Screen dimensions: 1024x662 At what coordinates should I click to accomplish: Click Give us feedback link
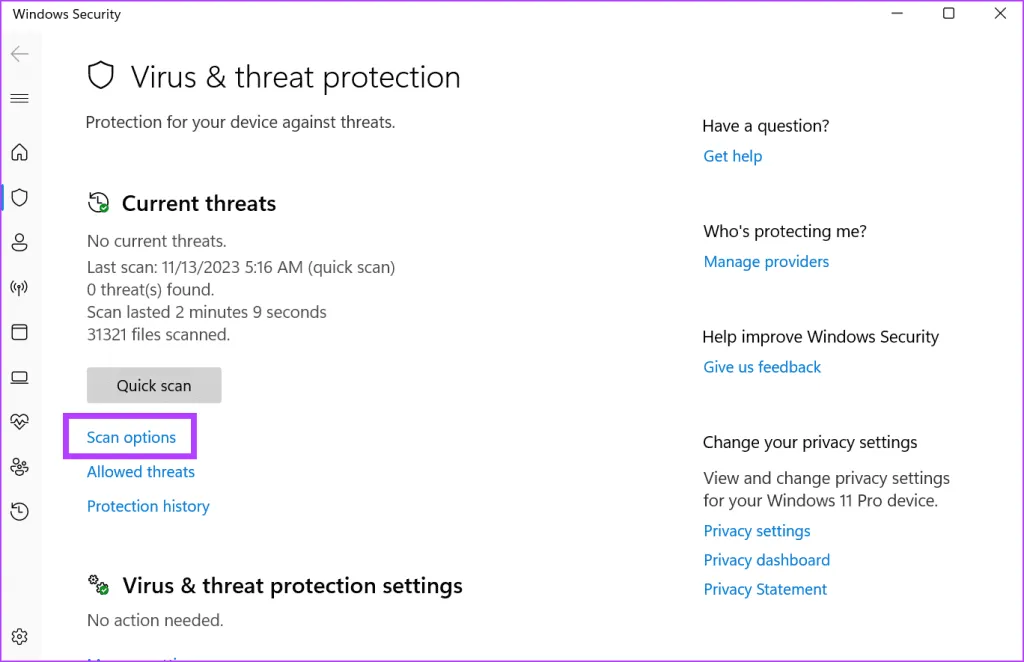click(762, 367)
